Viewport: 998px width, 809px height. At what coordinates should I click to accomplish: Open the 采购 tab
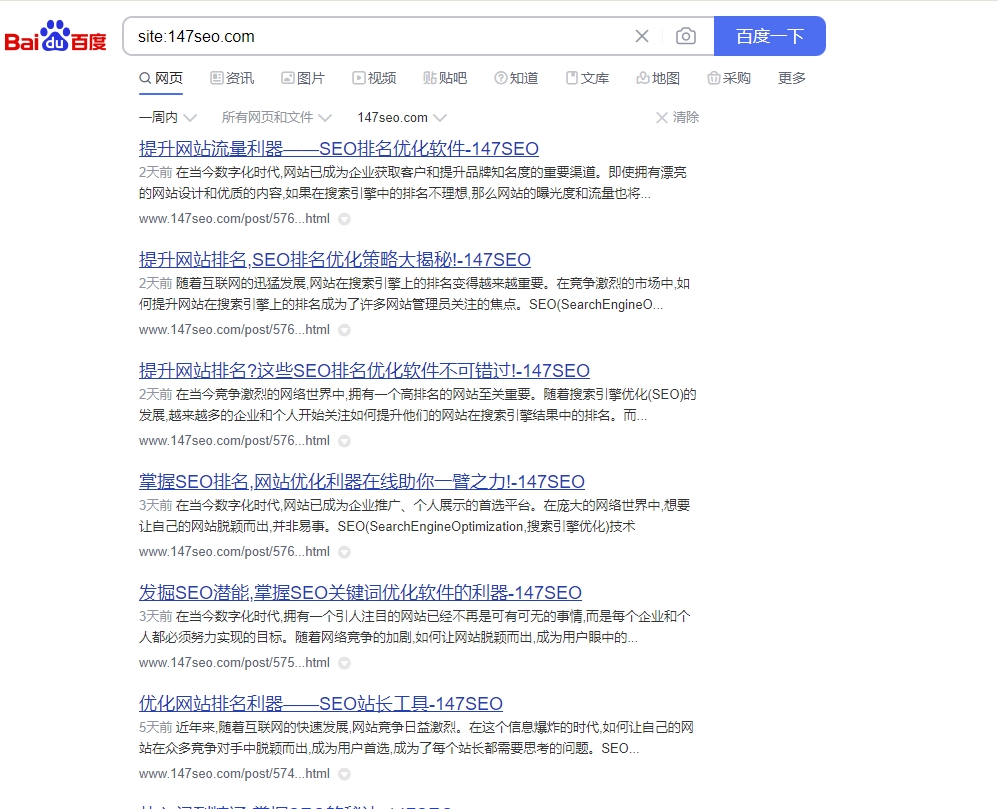(x=729, y=78)
